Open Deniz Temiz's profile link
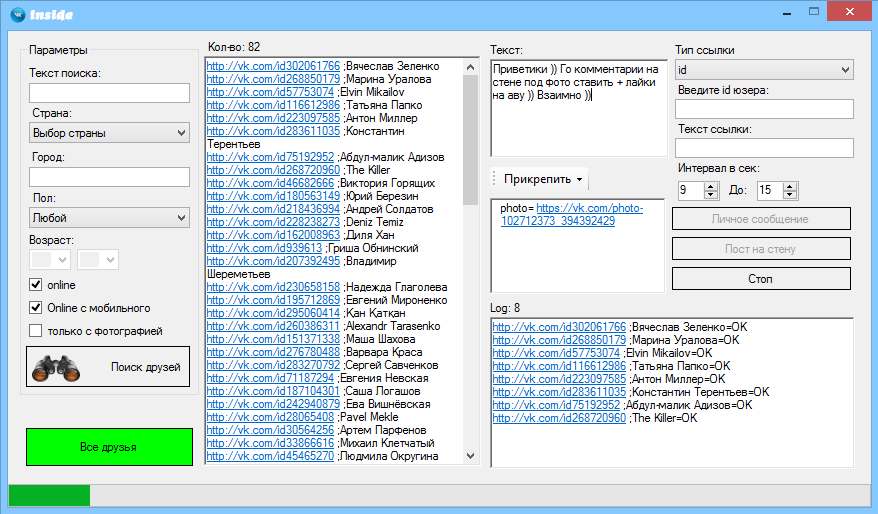 pos(273,222)
